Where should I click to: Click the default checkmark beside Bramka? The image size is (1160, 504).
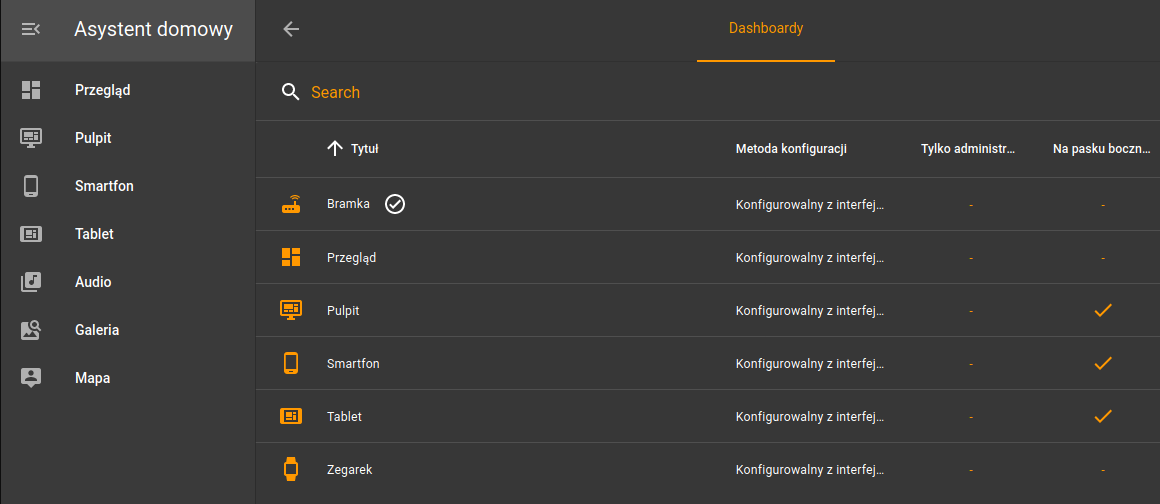click(395, 204)
